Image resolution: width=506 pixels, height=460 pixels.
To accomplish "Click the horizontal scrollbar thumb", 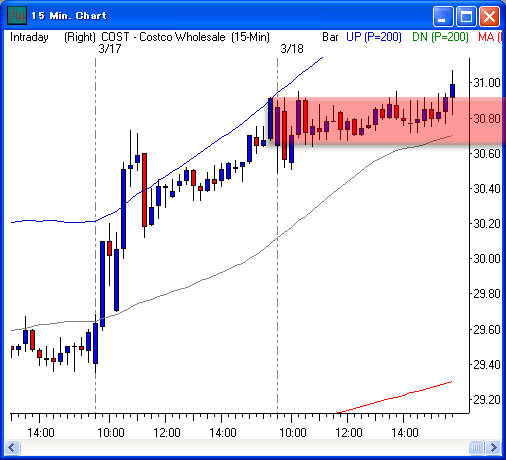I will coord(476,447).
